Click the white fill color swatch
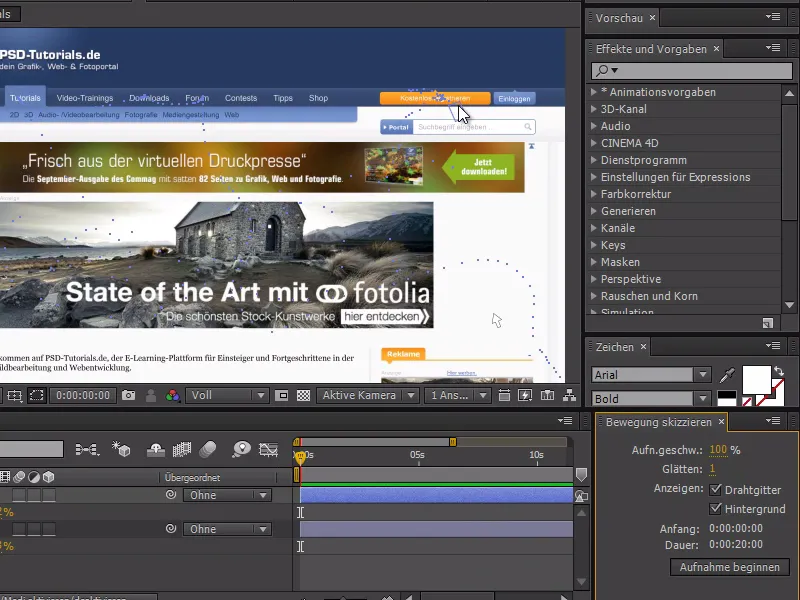The image size is (800, 600). 756,380
